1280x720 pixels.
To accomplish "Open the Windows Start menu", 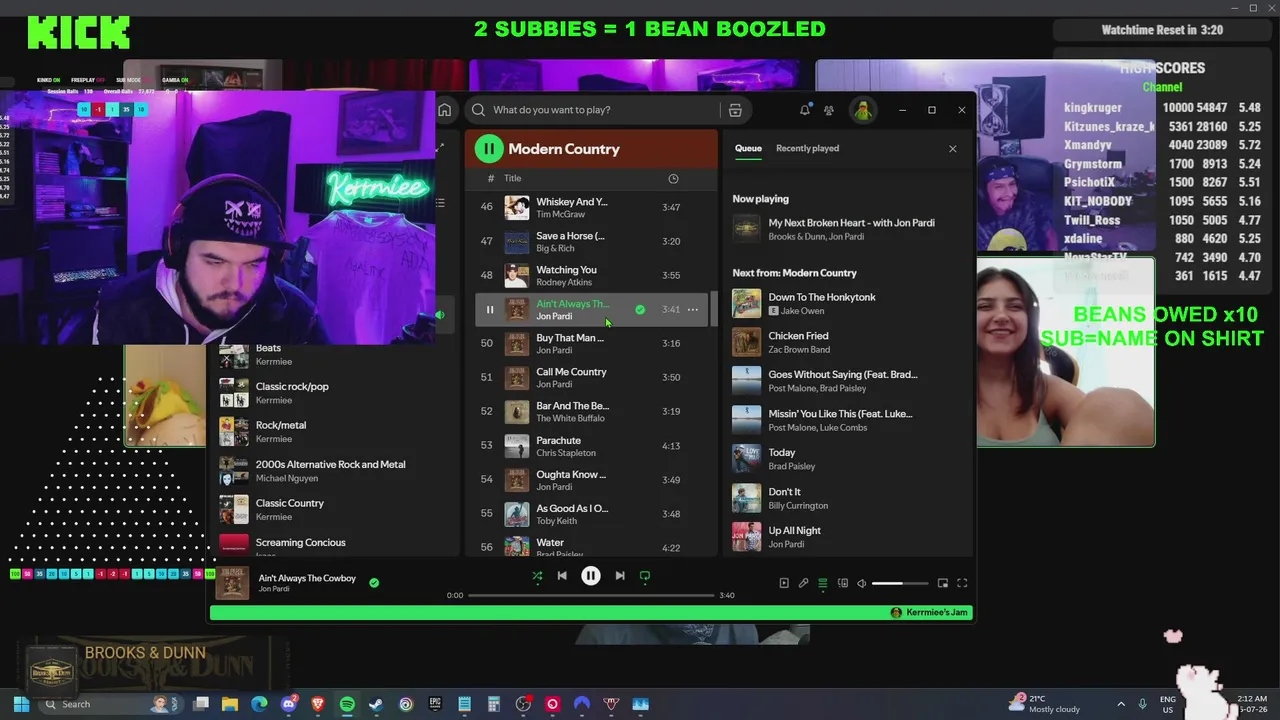I will pos(21,704).
